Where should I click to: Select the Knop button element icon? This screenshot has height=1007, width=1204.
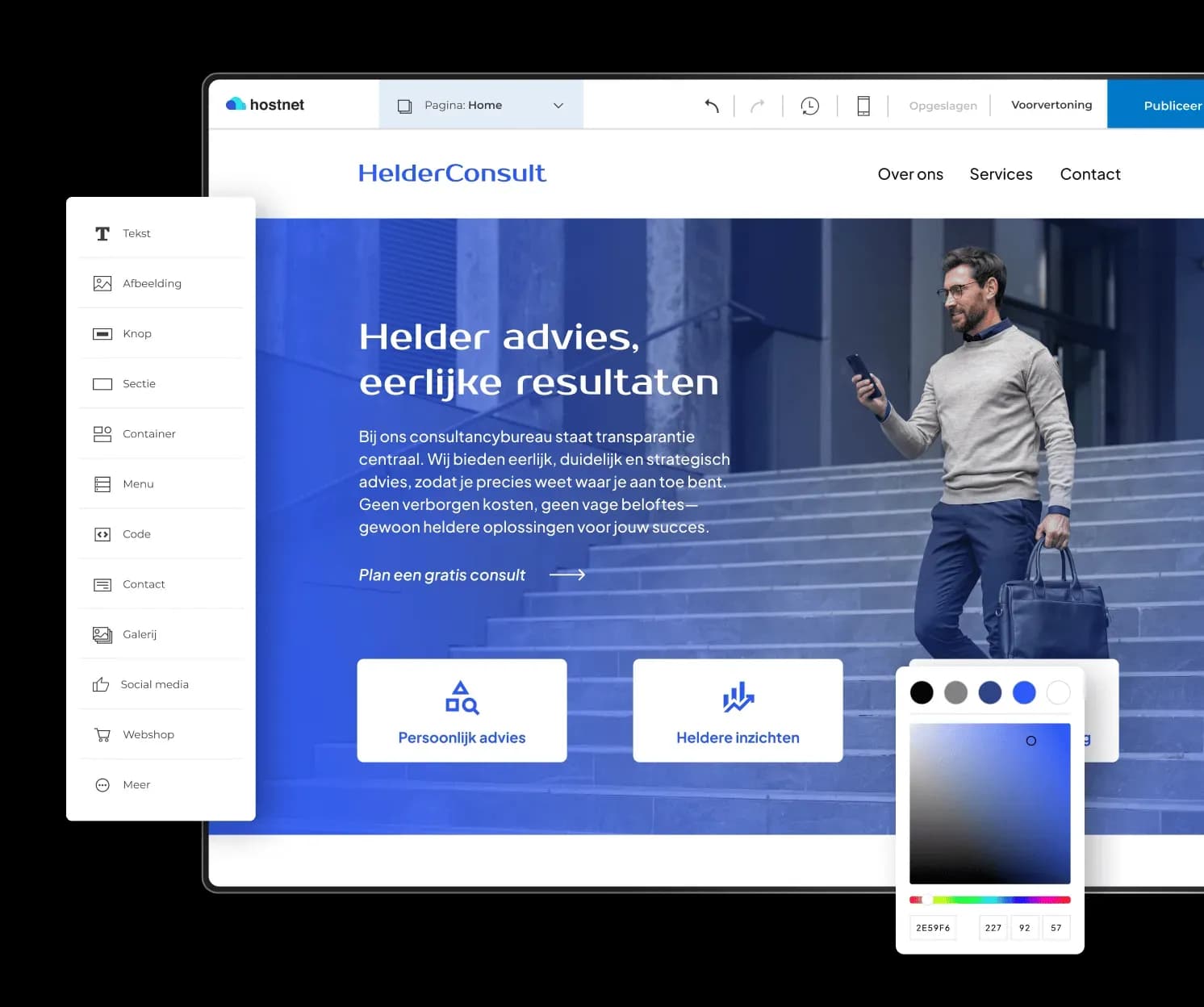102,333
